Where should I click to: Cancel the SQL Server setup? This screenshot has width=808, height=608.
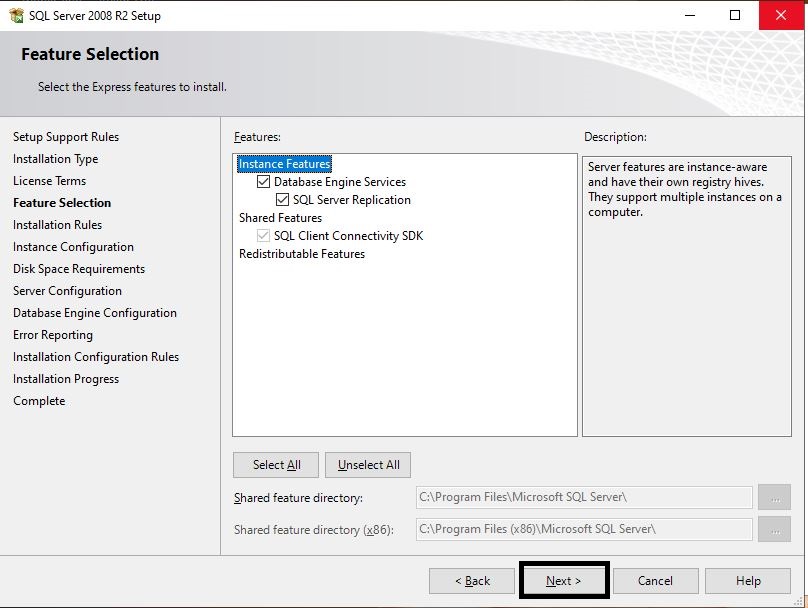[655, 581]
